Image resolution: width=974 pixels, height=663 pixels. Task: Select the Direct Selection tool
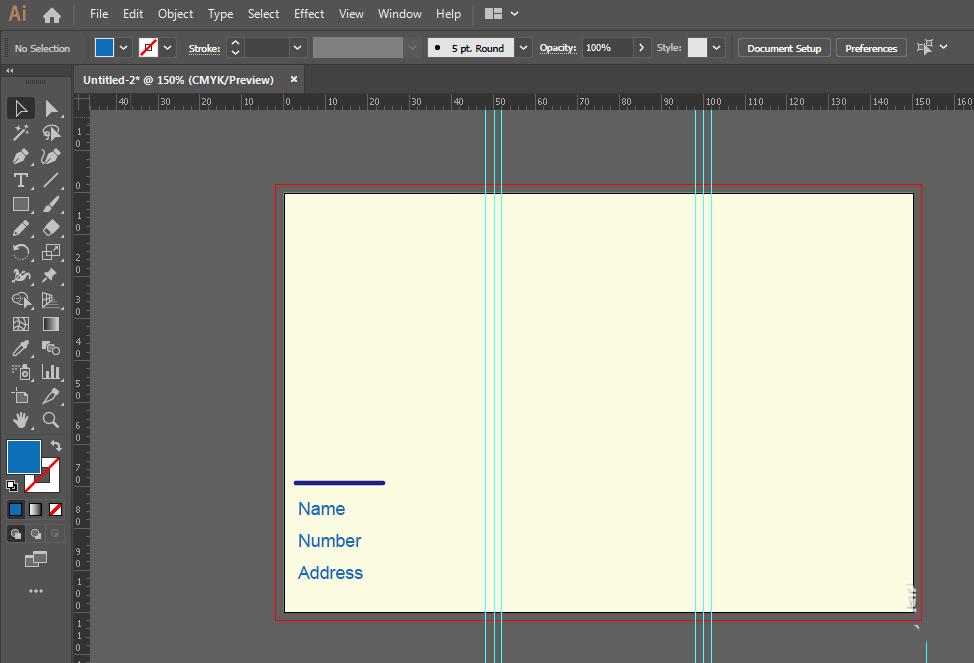coord(51,108)
